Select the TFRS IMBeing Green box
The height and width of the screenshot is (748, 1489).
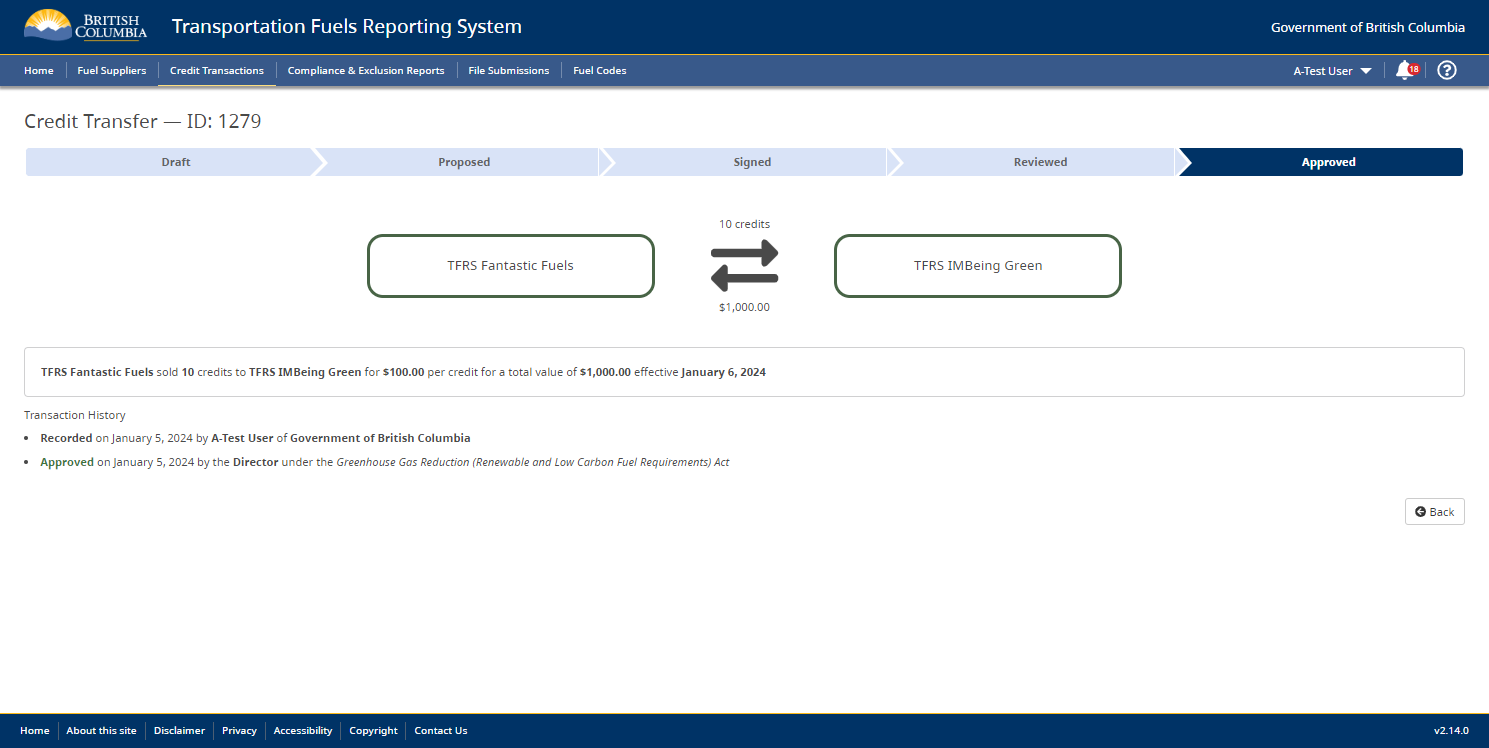pyautogui.click(x=978, y=266)
